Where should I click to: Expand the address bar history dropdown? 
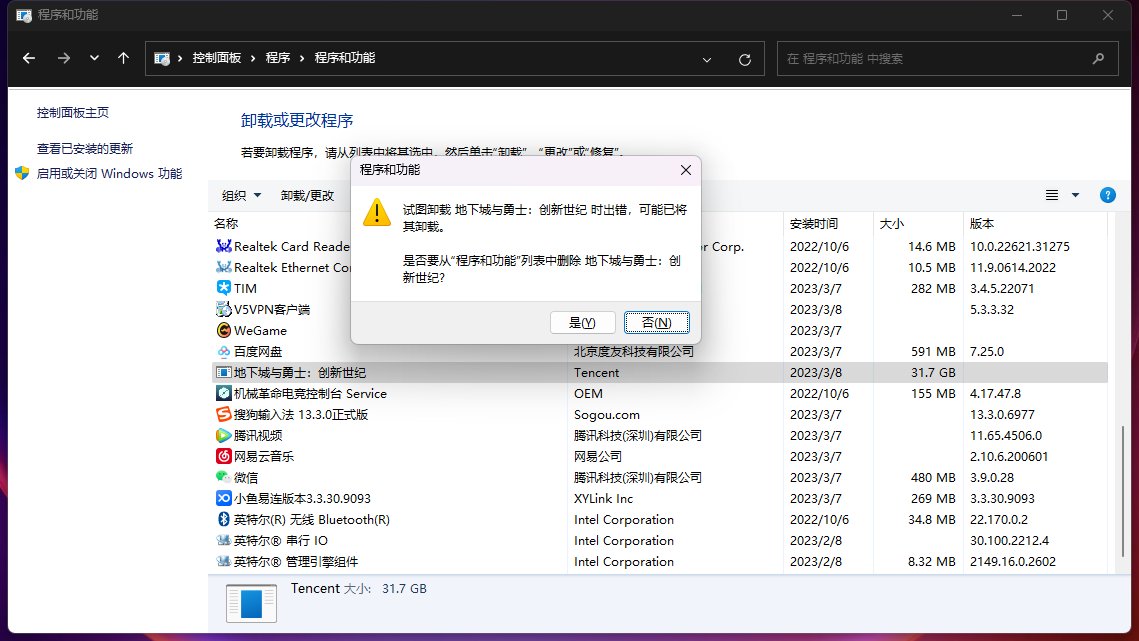point(707,60)
